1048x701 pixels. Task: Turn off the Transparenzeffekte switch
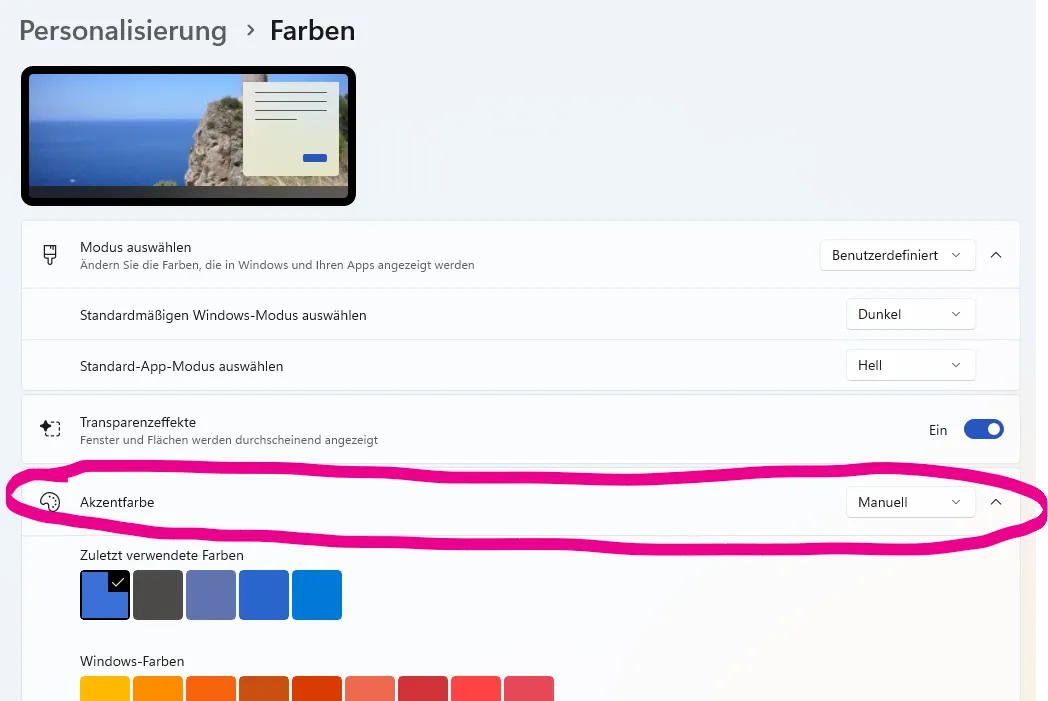pyautogui.click(x=983, y=430)
